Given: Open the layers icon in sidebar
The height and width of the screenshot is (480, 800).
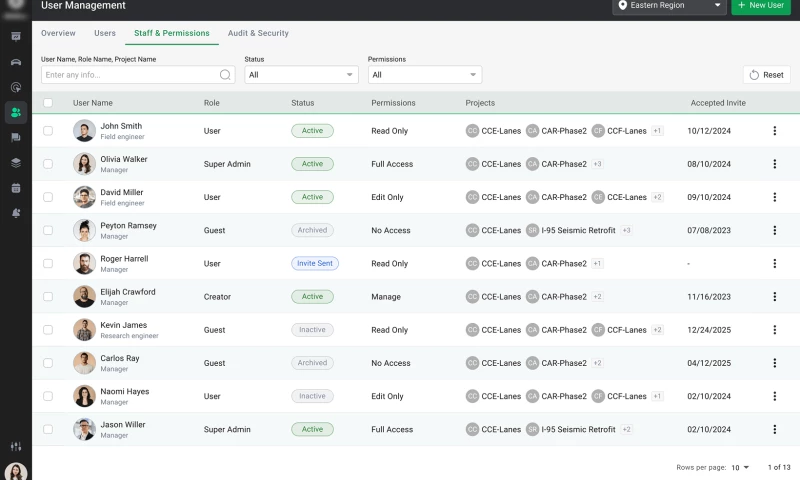Looking at the screenshot, I should [x=16, y=163].
